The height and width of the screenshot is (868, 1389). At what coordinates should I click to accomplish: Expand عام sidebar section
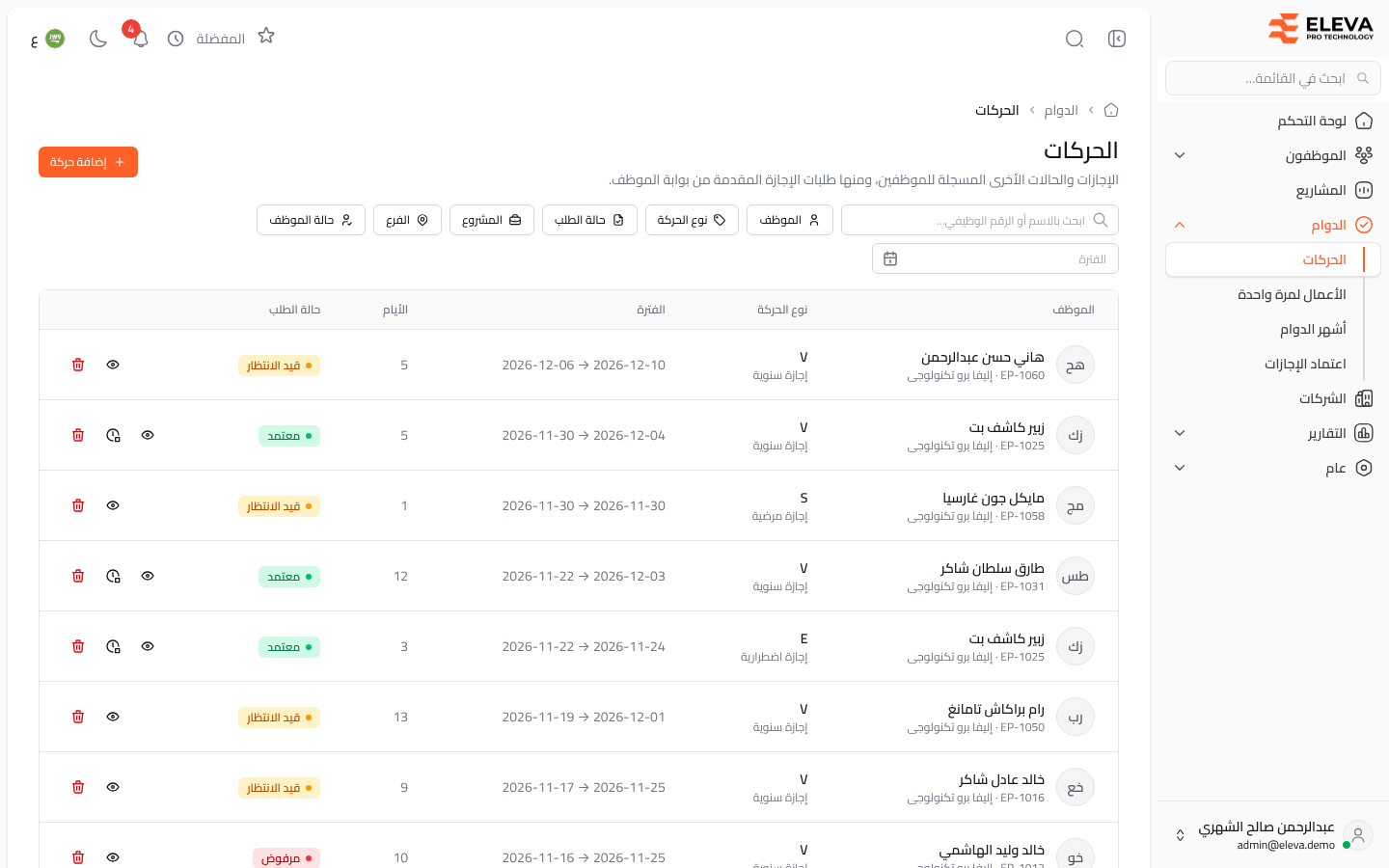point(1273,468)
